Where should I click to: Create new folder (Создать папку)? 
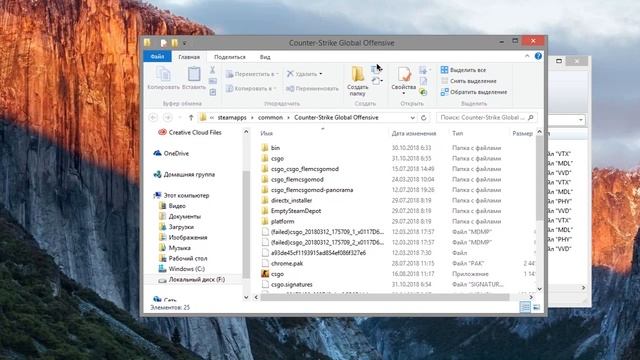pos(358,81)
